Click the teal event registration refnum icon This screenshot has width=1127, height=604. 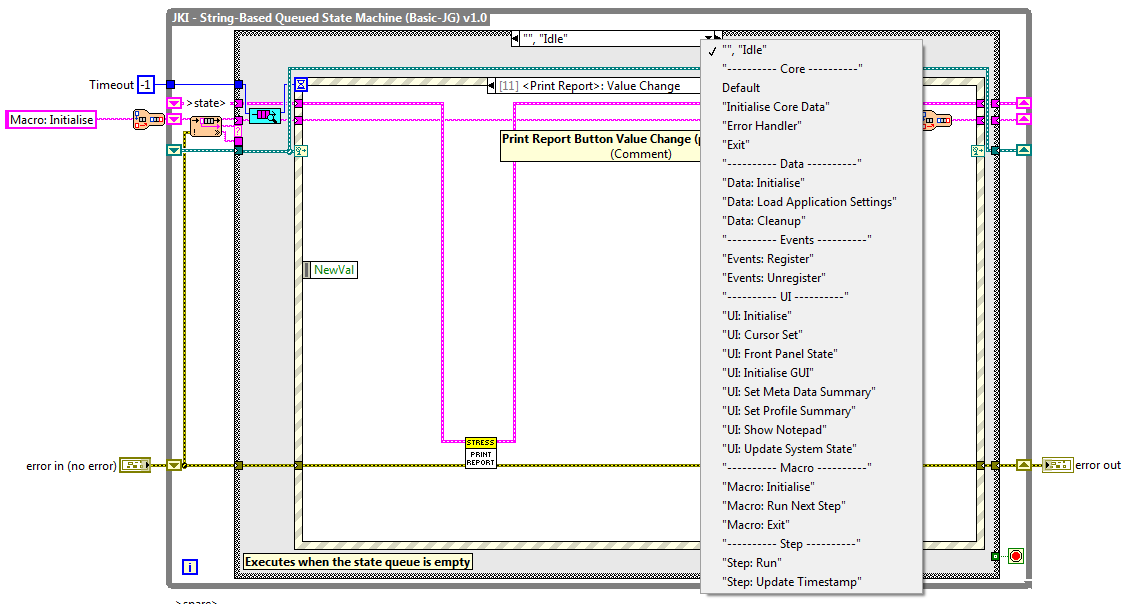[x=300, y=151]
